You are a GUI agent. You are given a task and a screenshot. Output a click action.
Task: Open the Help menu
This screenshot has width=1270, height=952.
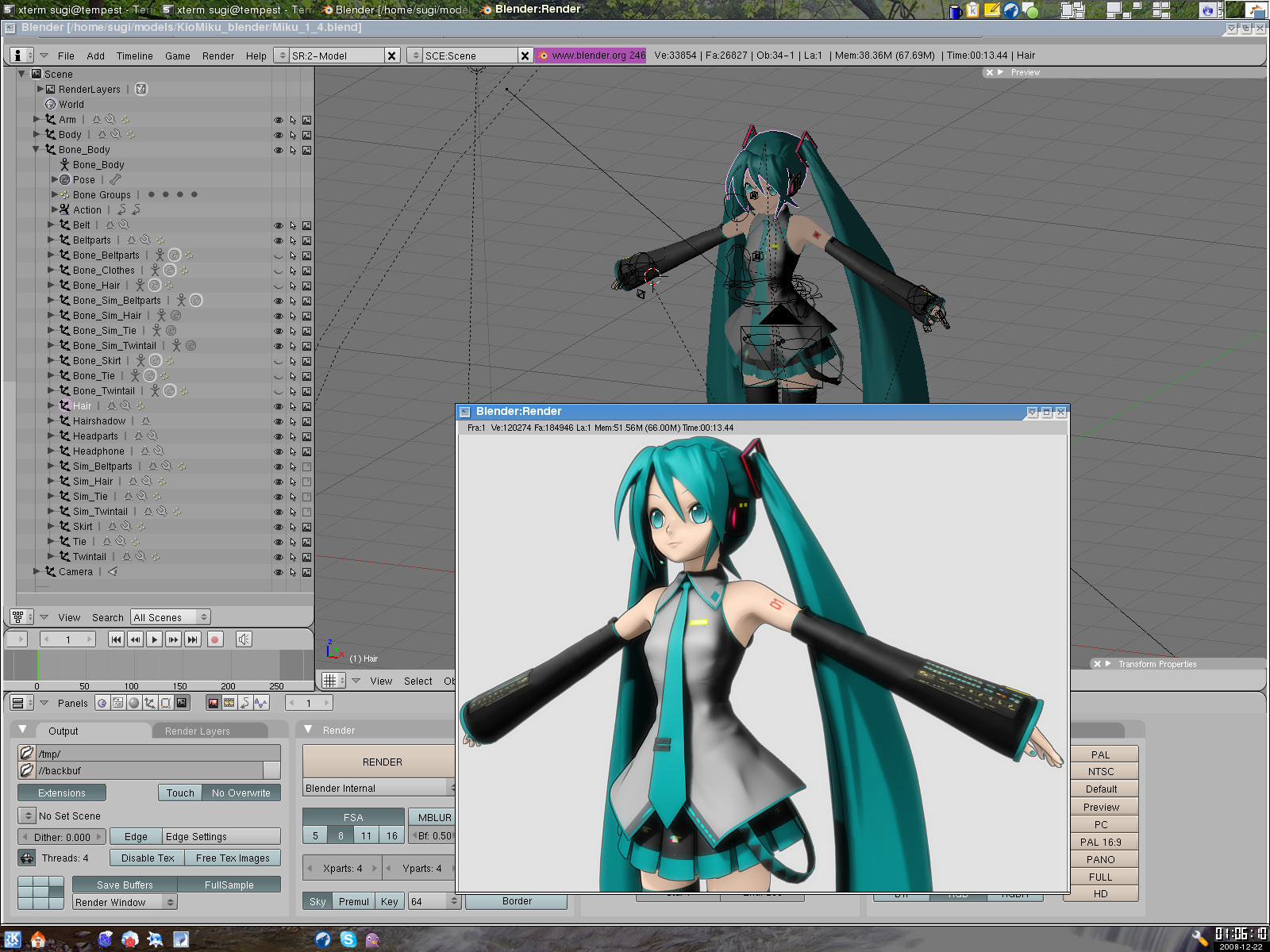click(x=256, y=56)
